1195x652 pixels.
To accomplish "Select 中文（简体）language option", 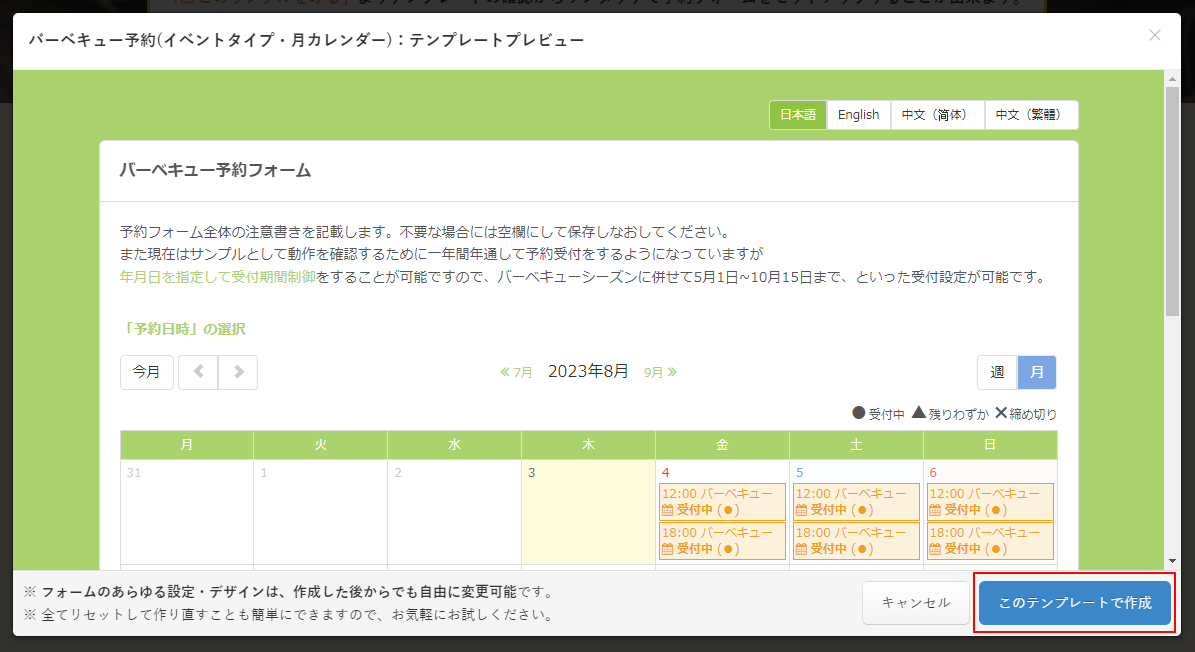I will tap(936, 115).
